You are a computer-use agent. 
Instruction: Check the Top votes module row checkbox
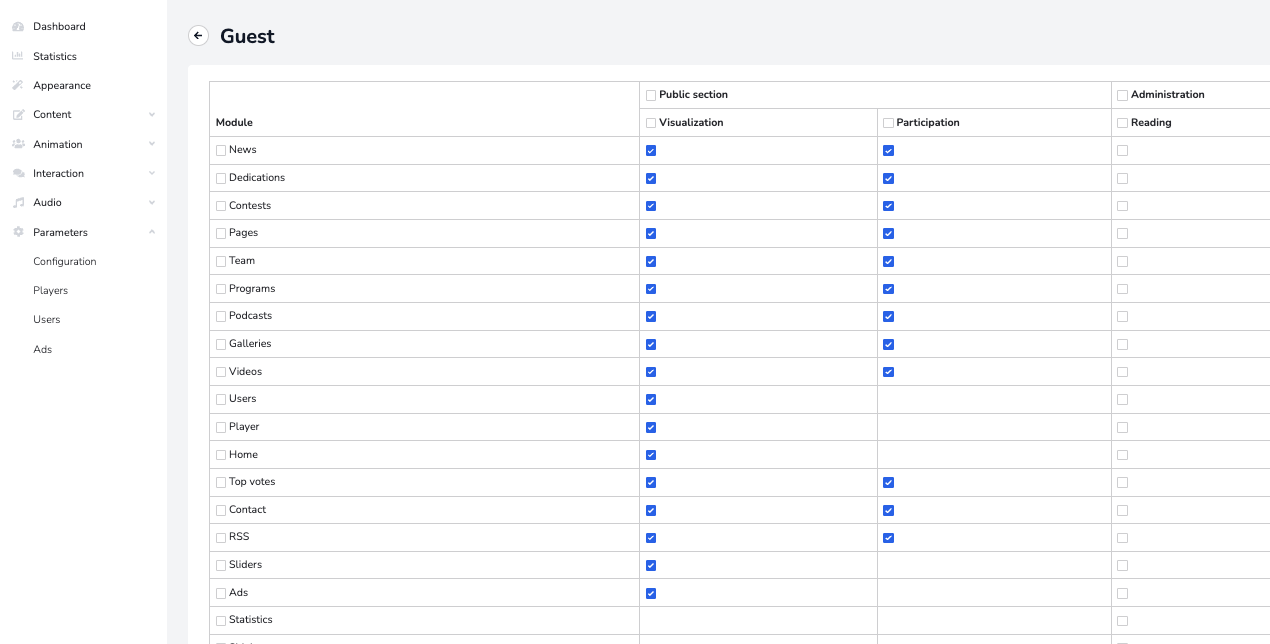(x=221, y=482)
